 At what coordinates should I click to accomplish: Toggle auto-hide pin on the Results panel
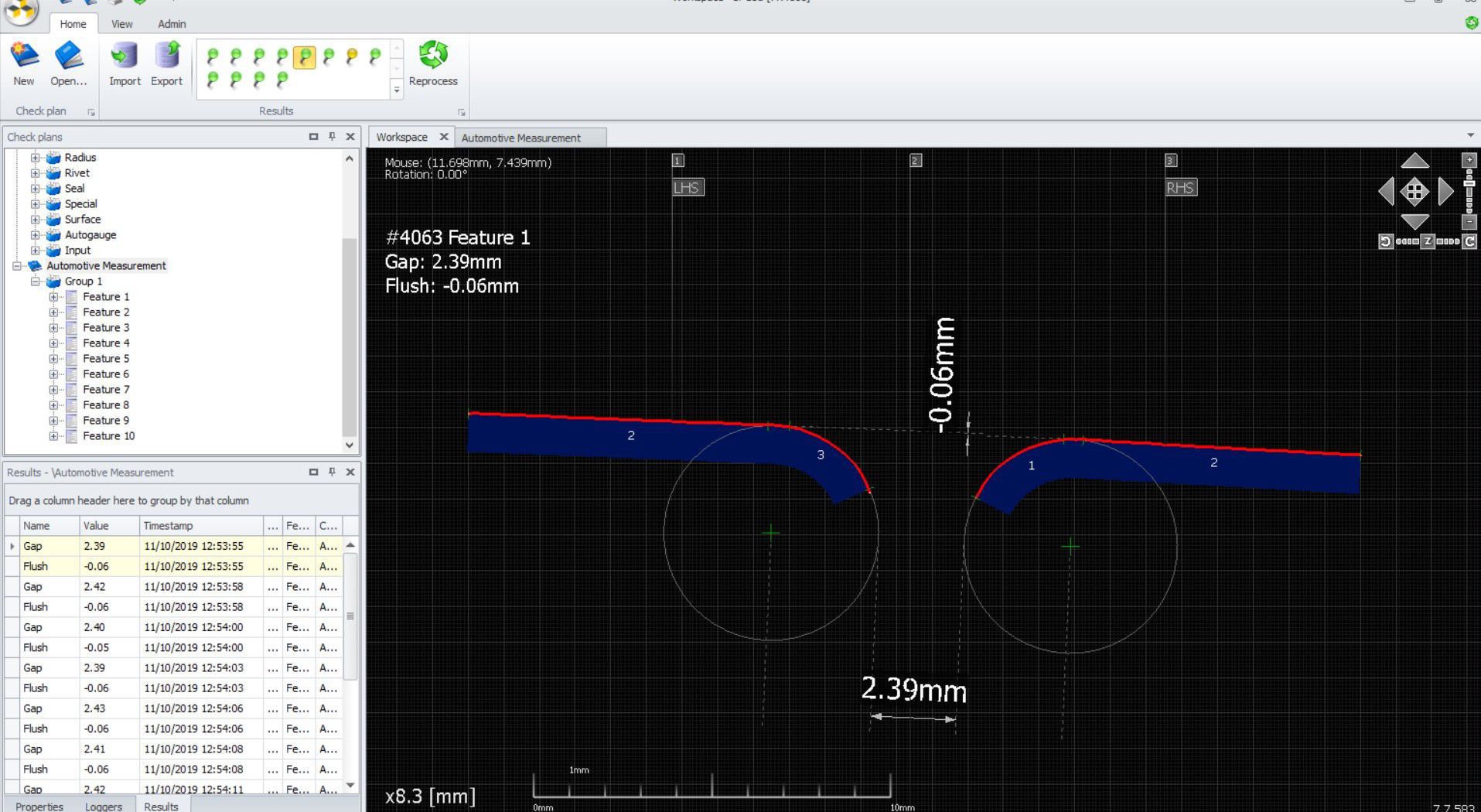pos(332,472)
